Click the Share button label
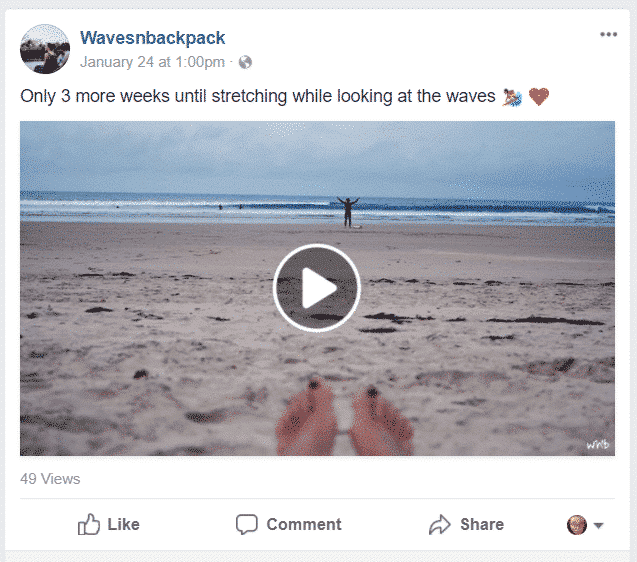This screenshot has width=637, height=562. [482, 524]
